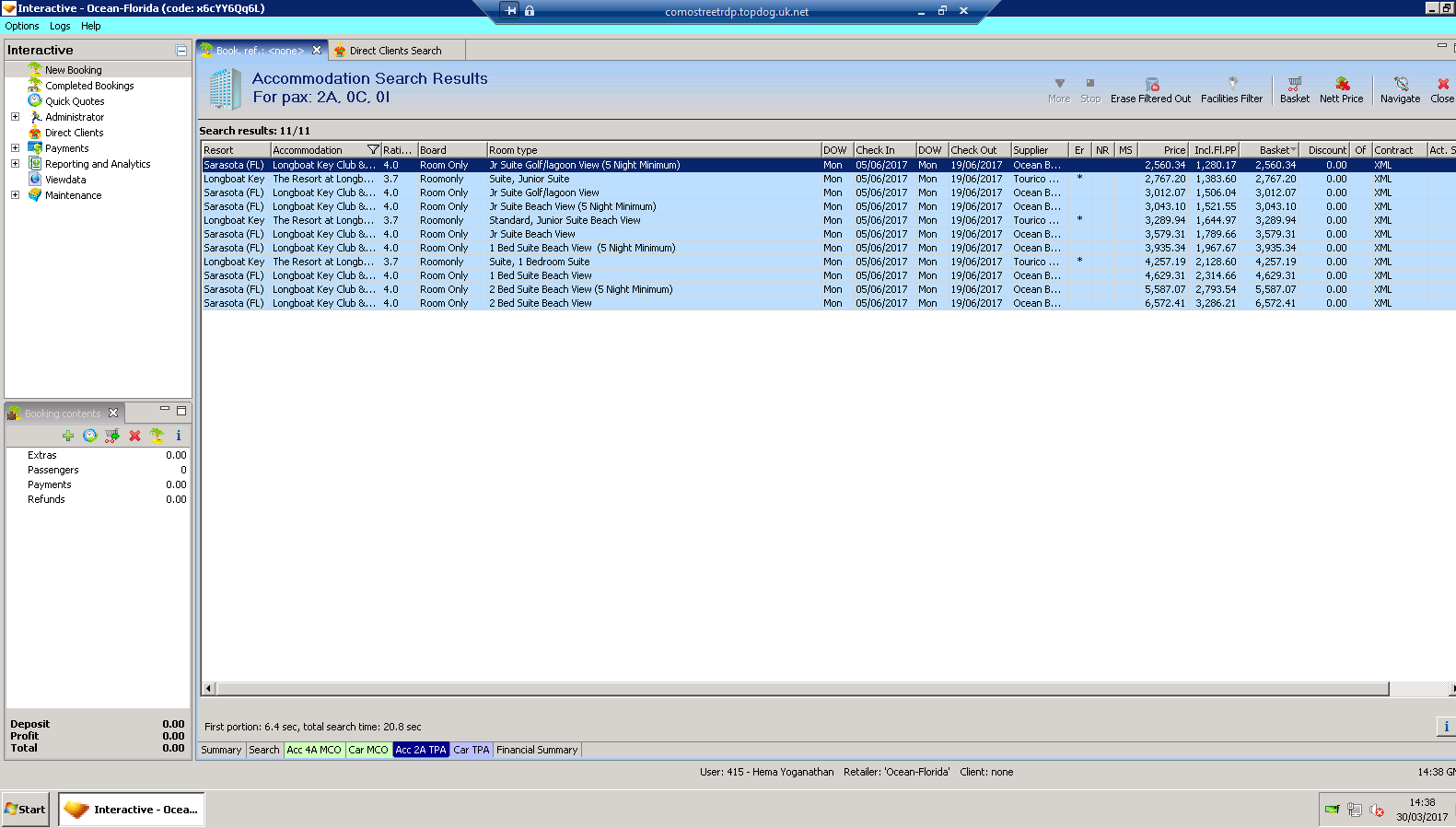The width and height of the screenshot is (1456, 828).
Task: Switch to the Financial Summary tab
Action: point(537,750)
